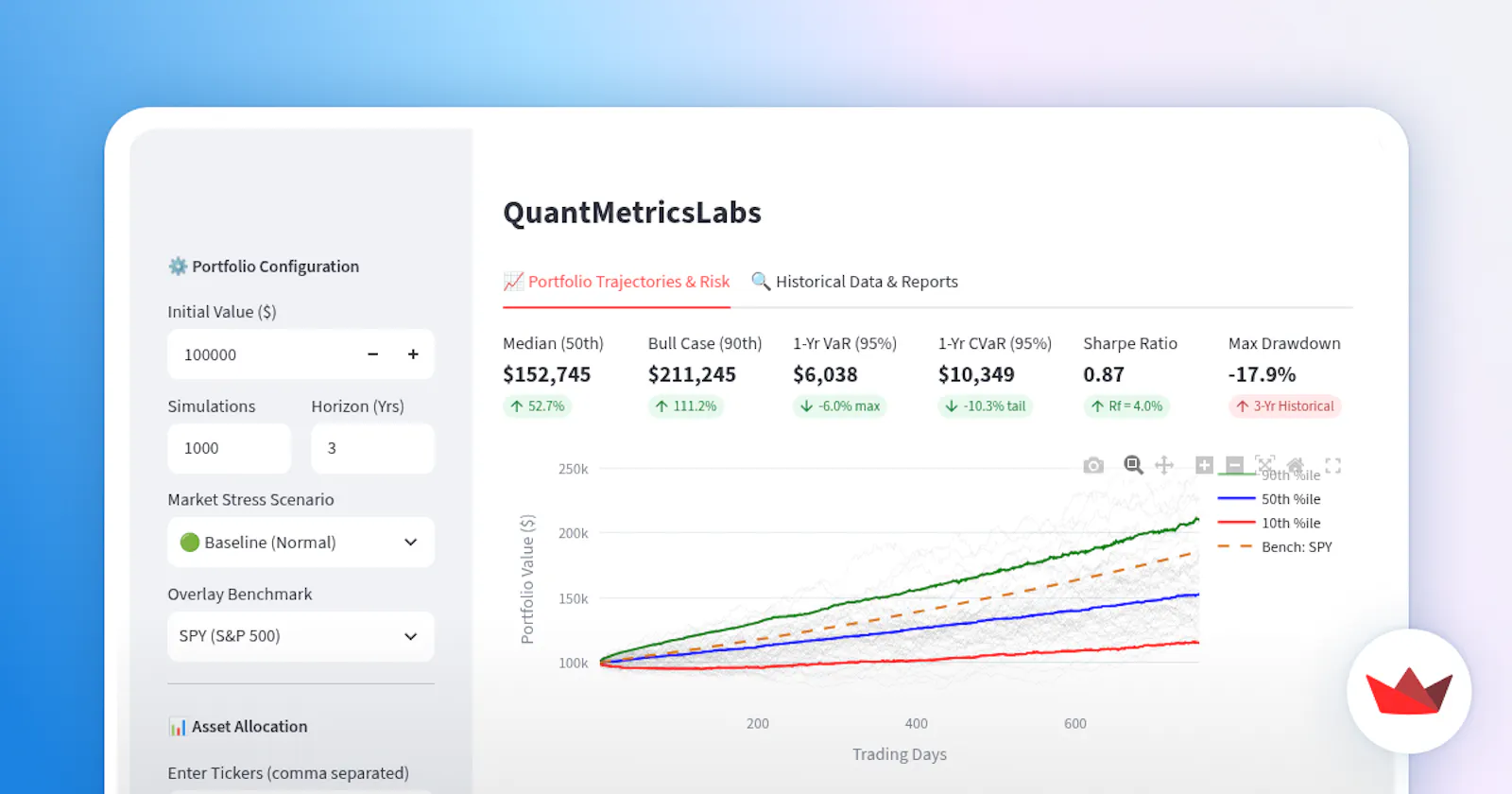Click the 1-Yr VaR value $6,038

pos(825,374)
